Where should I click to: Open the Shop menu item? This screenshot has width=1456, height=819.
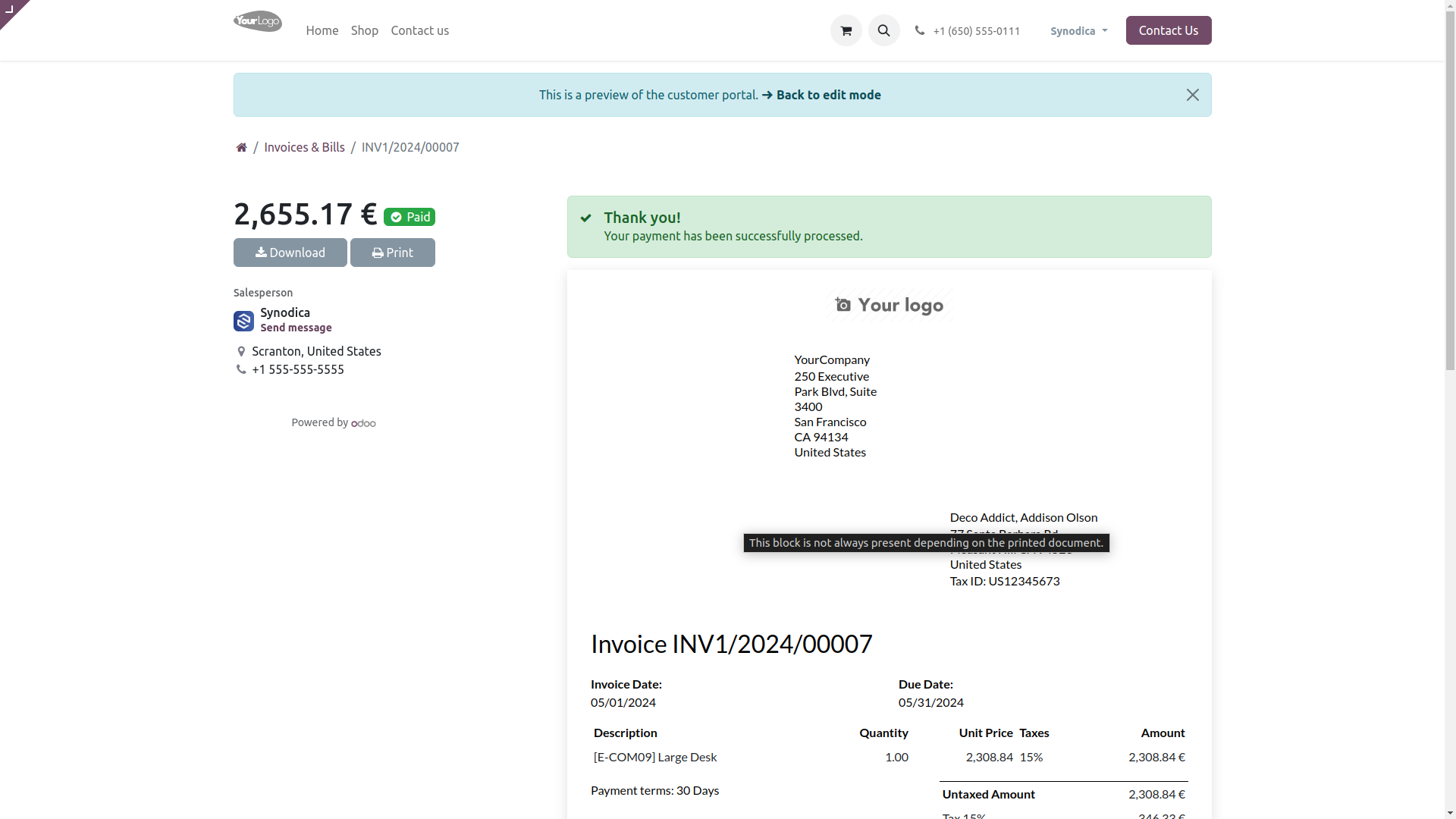tap(364, 30)
